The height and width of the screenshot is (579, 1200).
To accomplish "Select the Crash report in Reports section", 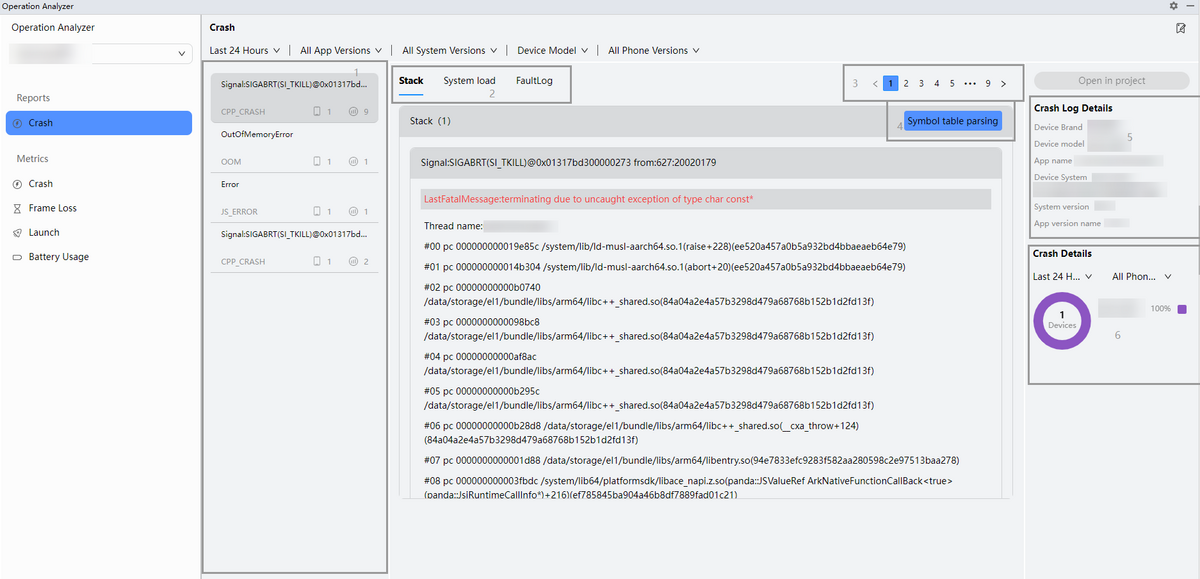I will point(98,123).
